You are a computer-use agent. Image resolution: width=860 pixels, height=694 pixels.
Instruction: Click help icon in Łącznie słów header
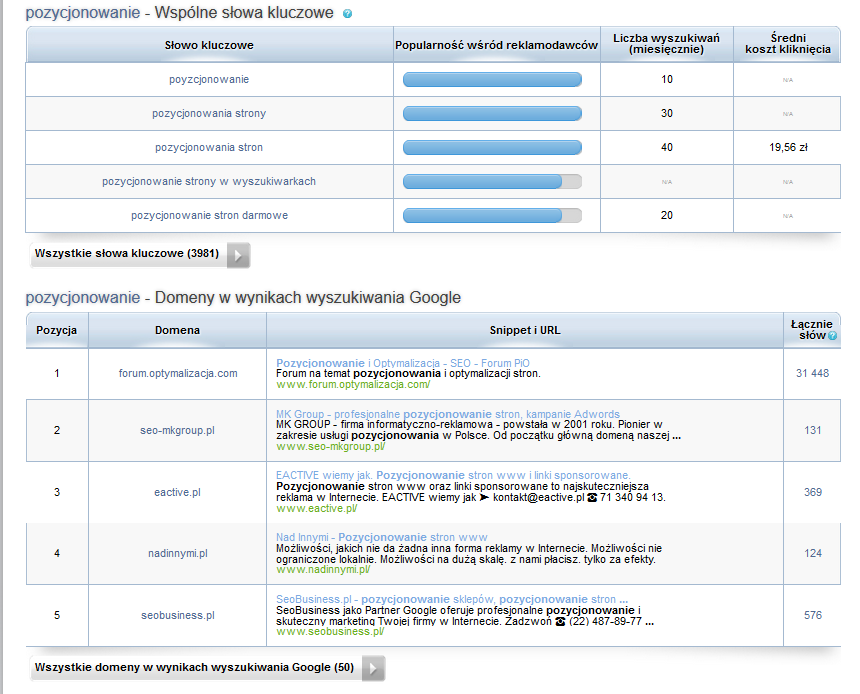833,337
